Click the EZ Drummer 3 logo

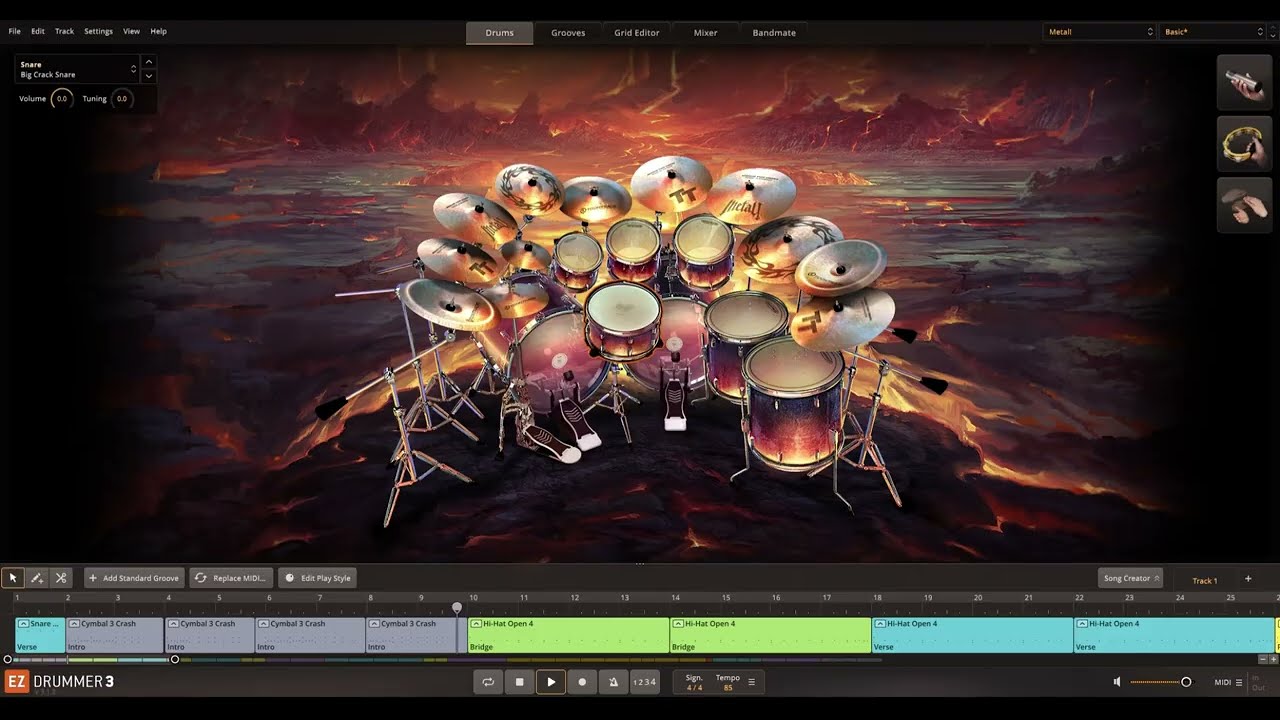point(60,682)
